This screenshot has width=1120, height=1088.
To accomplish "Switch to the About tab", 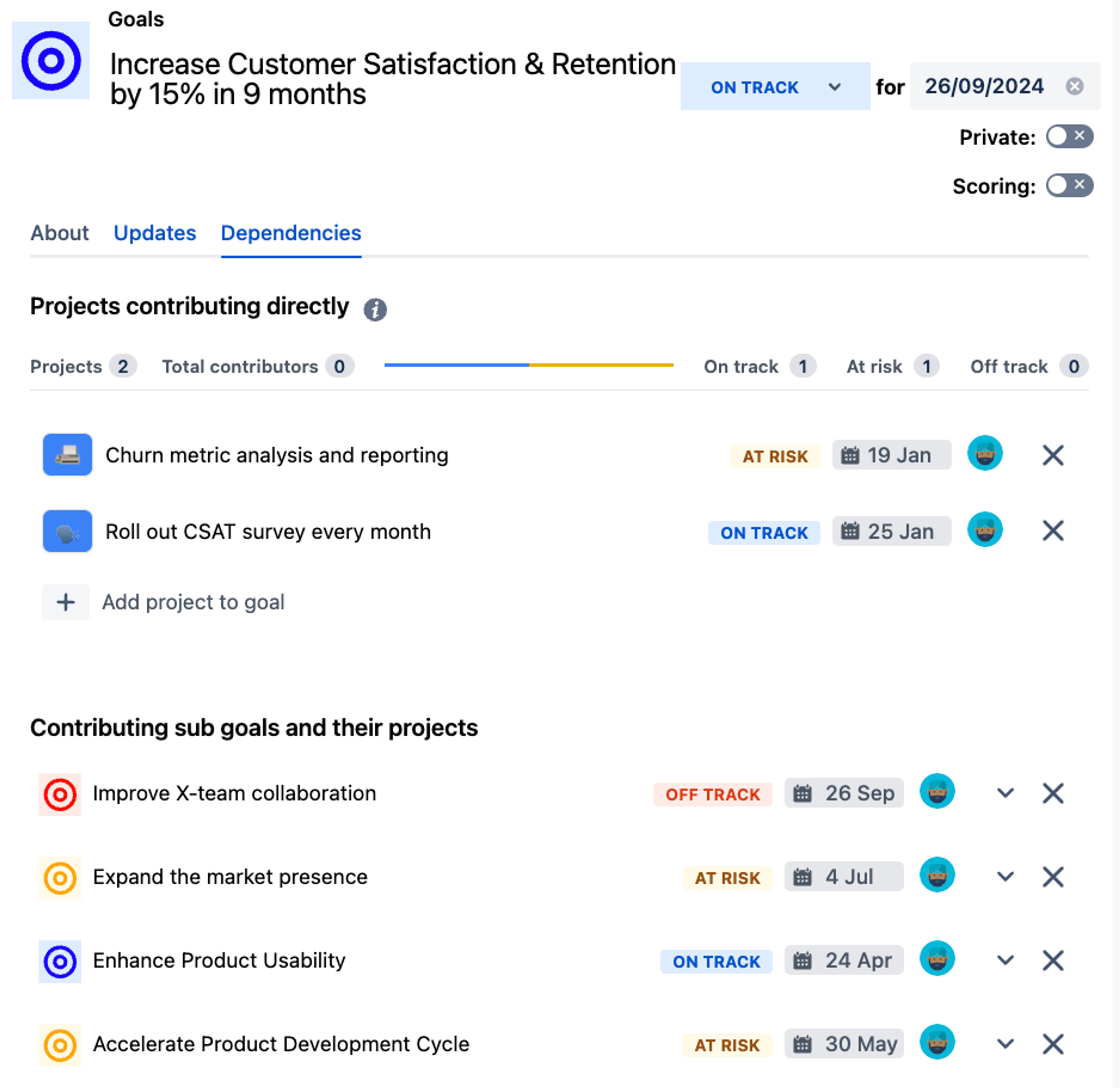I will (60, 233).
